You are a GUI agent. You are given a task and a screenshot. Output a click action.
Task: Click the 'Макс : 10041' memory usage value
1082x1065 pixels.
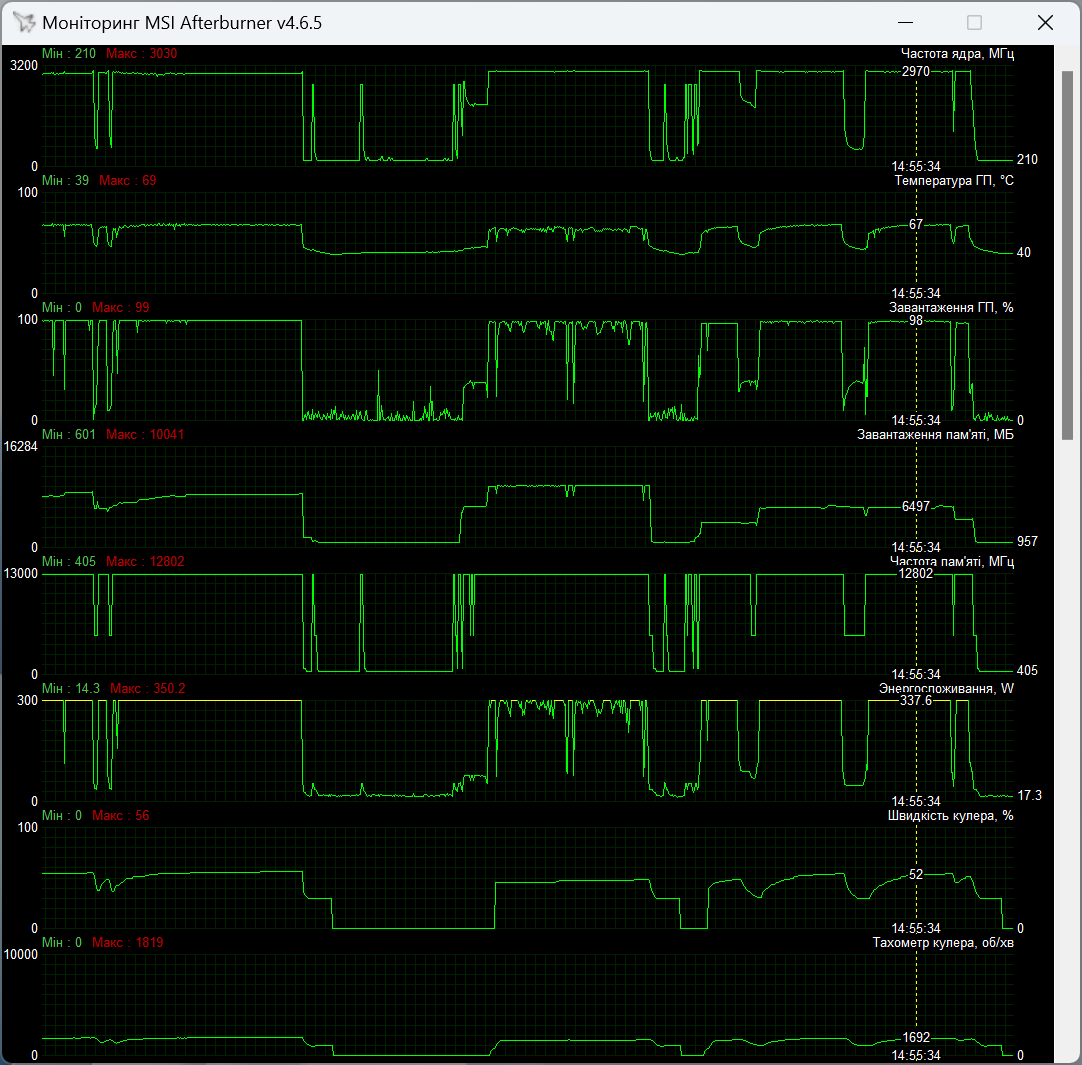(145, 435)
